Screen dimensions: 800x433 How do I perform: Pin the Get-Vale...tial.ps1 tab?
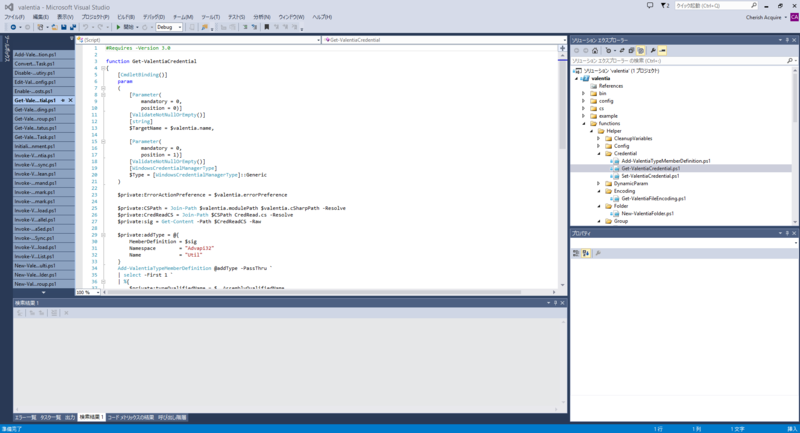[x=63, y=100]
